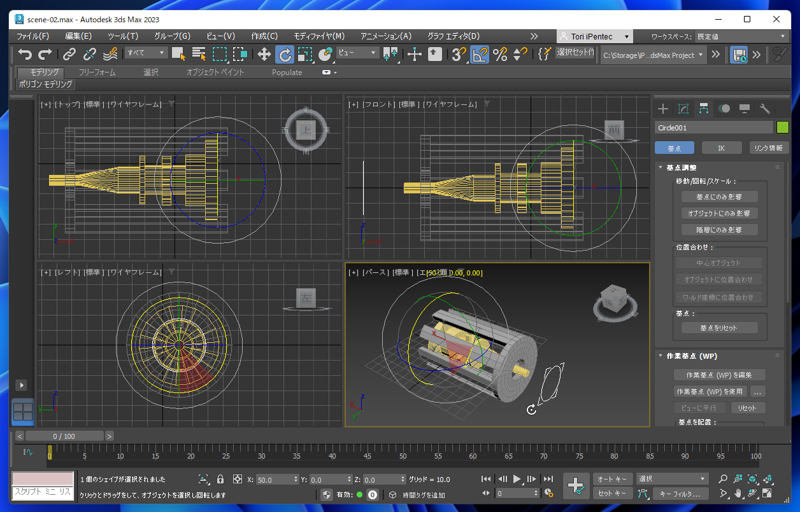Open the 編集(E) menu
The image size is (800, 512).
78,36
